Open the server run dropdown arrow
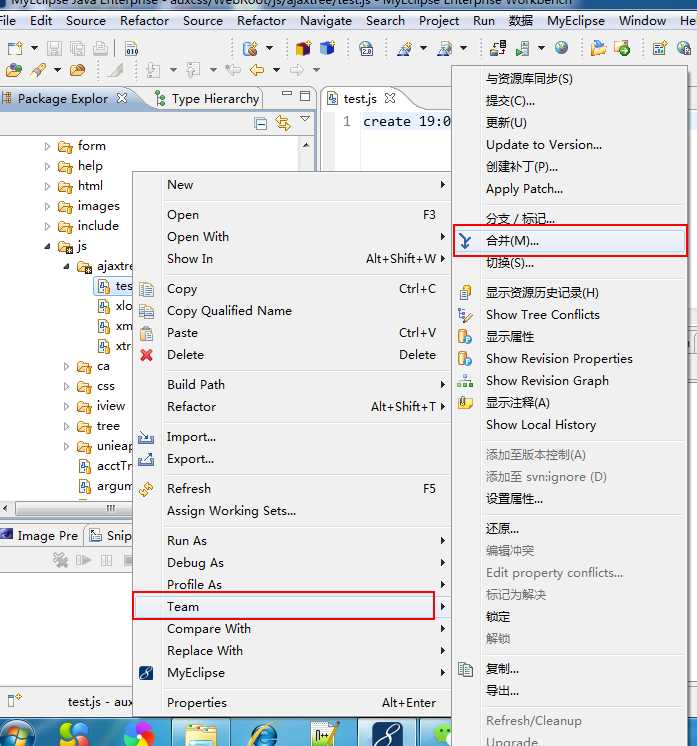This screenshot has width=697, height=746. 541,48
